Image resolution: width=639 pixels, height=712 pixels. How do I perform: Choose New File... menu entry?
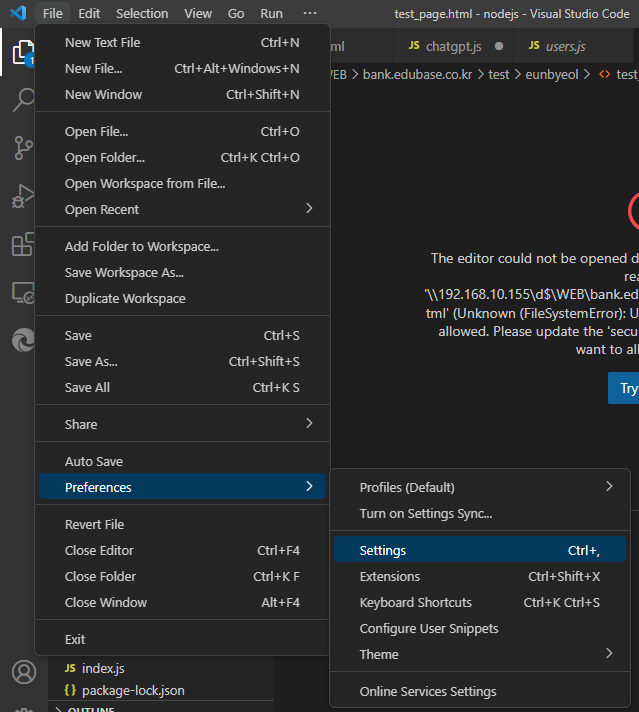pos(182,69)
